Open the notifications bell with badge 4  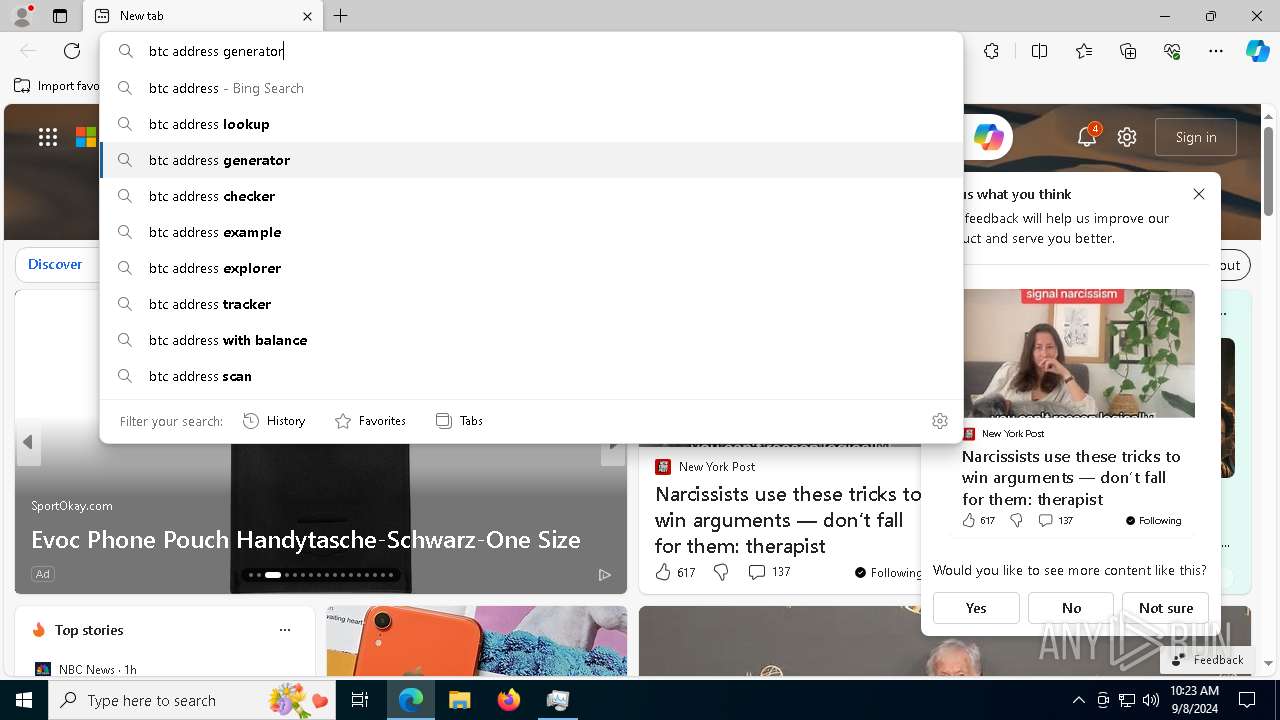coord(1088,137)
